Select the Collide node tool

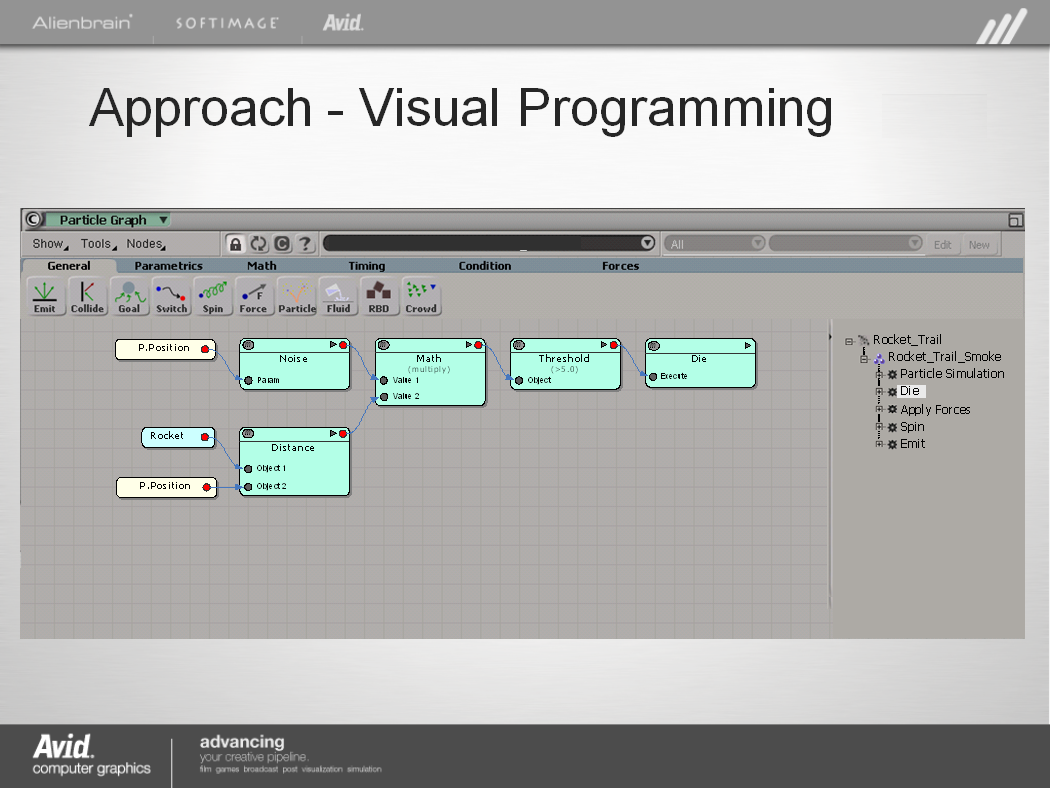pos(87,297)
